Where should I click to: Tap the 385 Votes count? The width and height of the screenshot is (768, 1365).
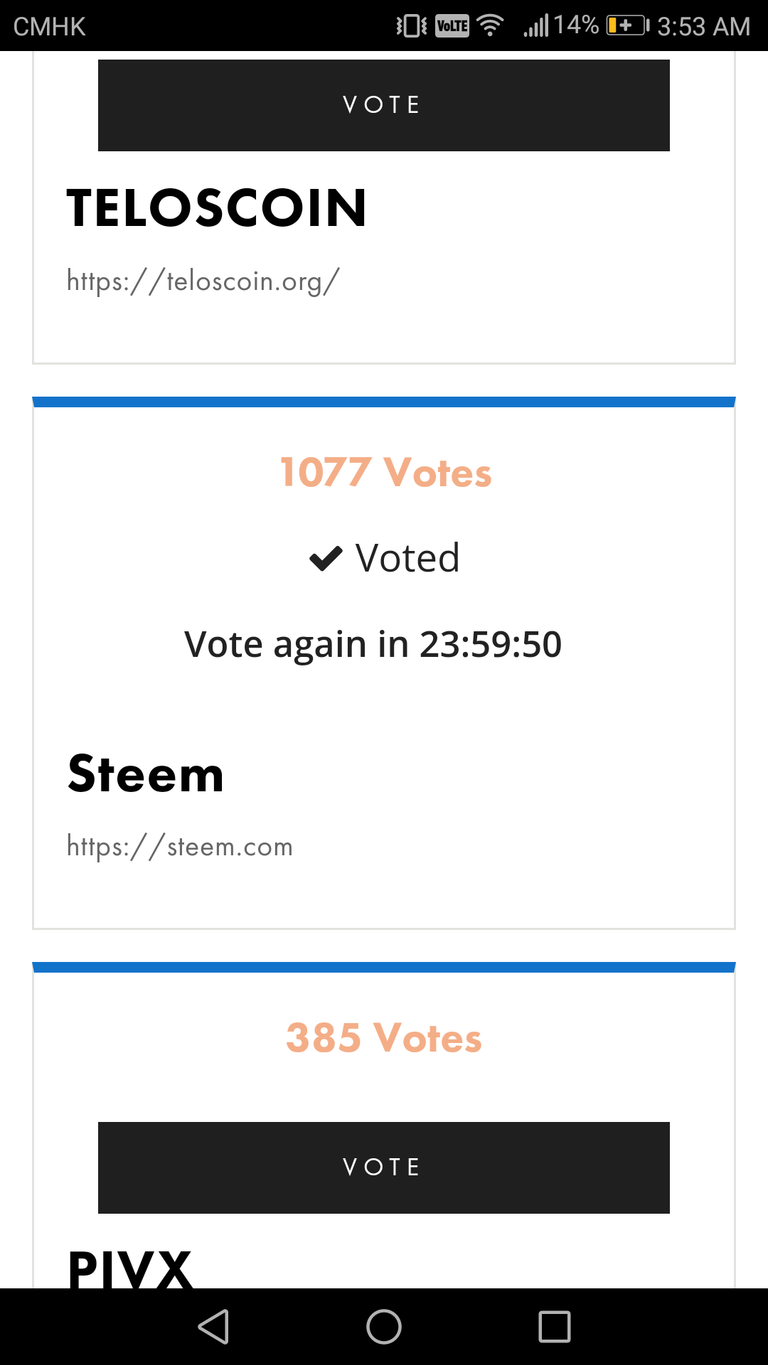(x=384, y=1038)
